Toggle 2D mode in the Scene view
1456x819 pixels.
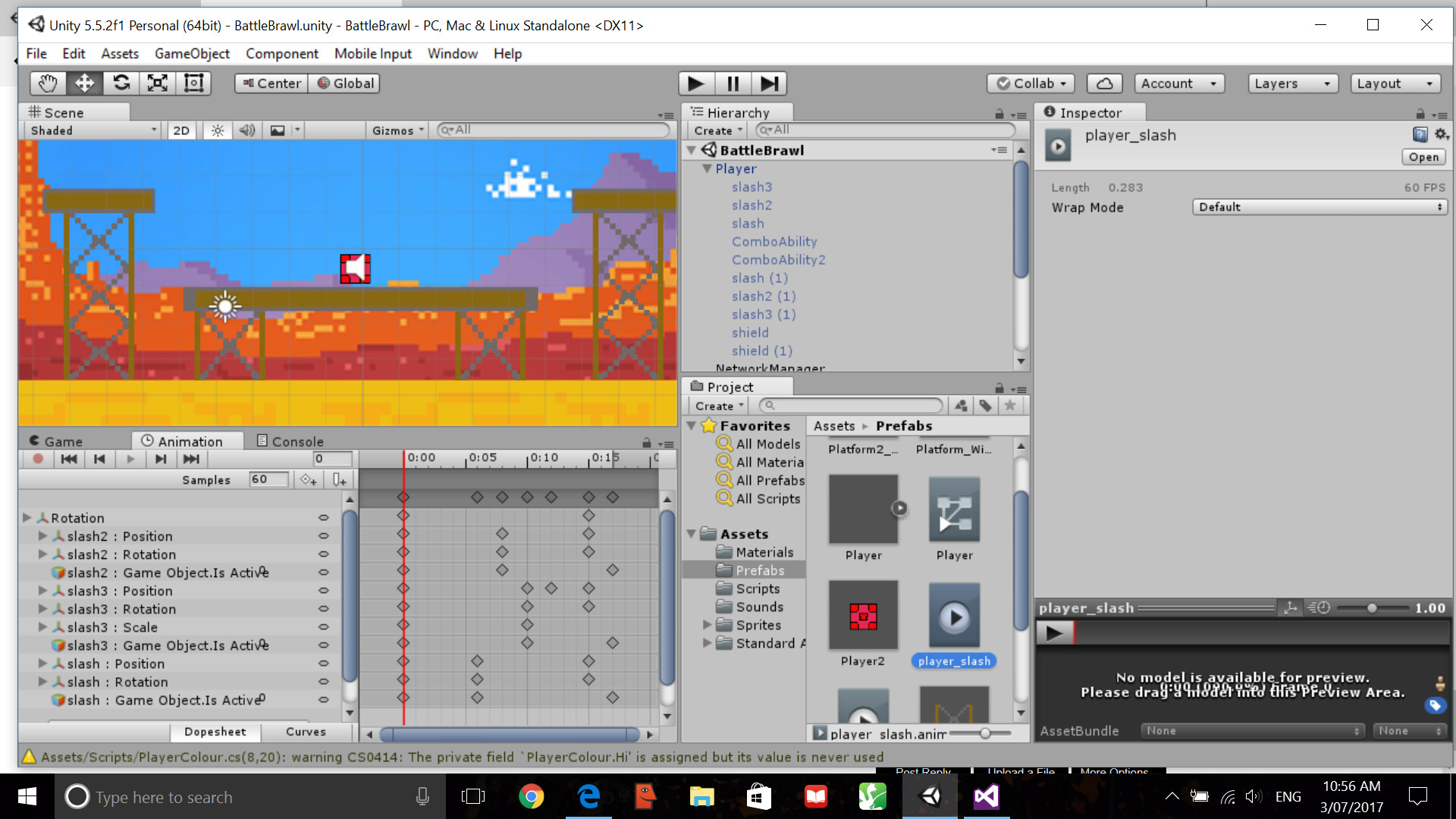[x=181, y=130]
